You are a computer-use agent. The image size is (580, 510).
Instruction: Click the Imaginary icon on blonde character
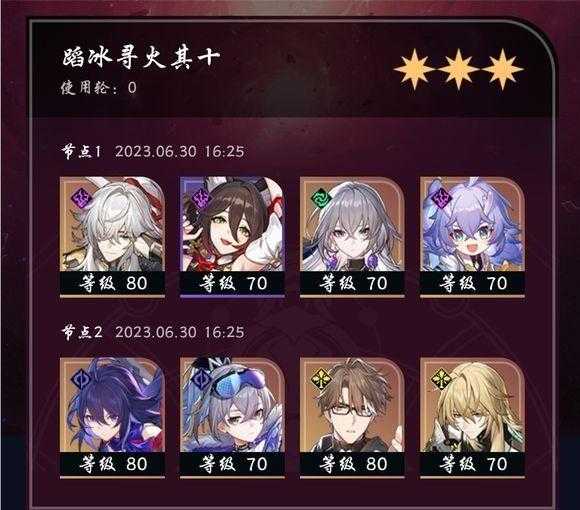(441, 379)
